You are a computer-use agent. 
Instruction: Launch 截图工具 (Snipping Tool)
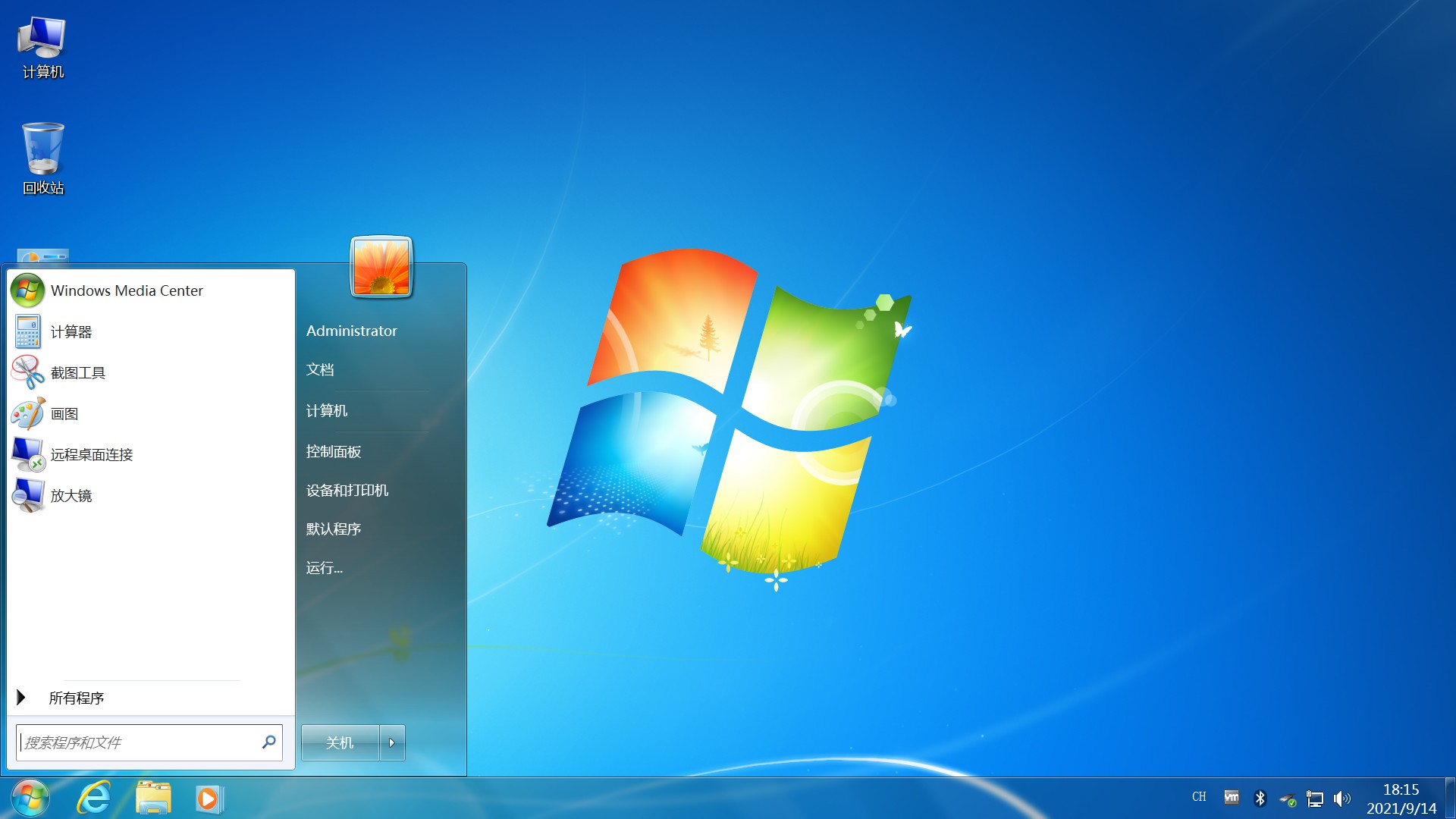tap(77, 372)
